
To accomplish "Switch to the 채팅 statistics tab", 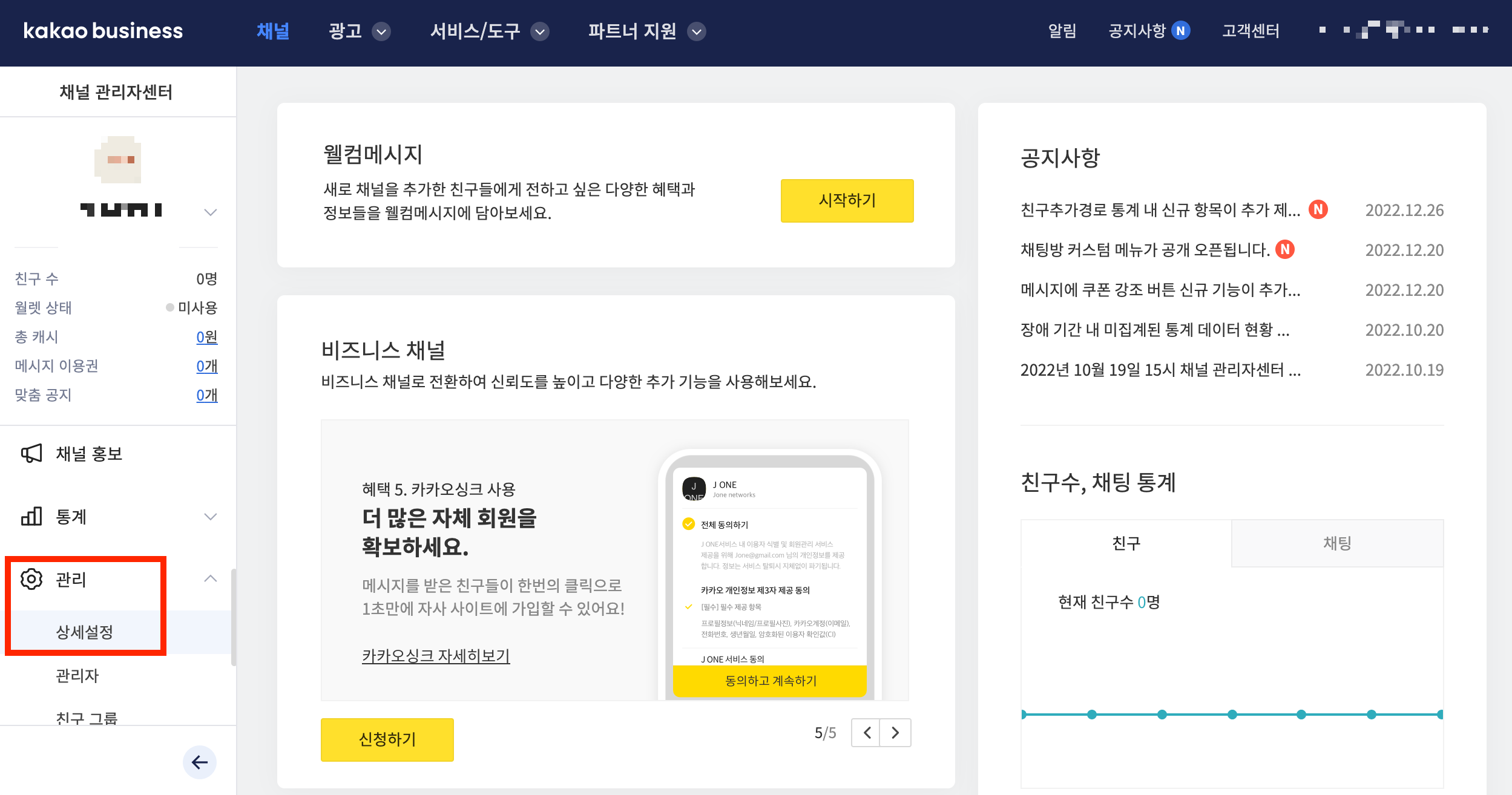I will click(x=1337, y=543).
